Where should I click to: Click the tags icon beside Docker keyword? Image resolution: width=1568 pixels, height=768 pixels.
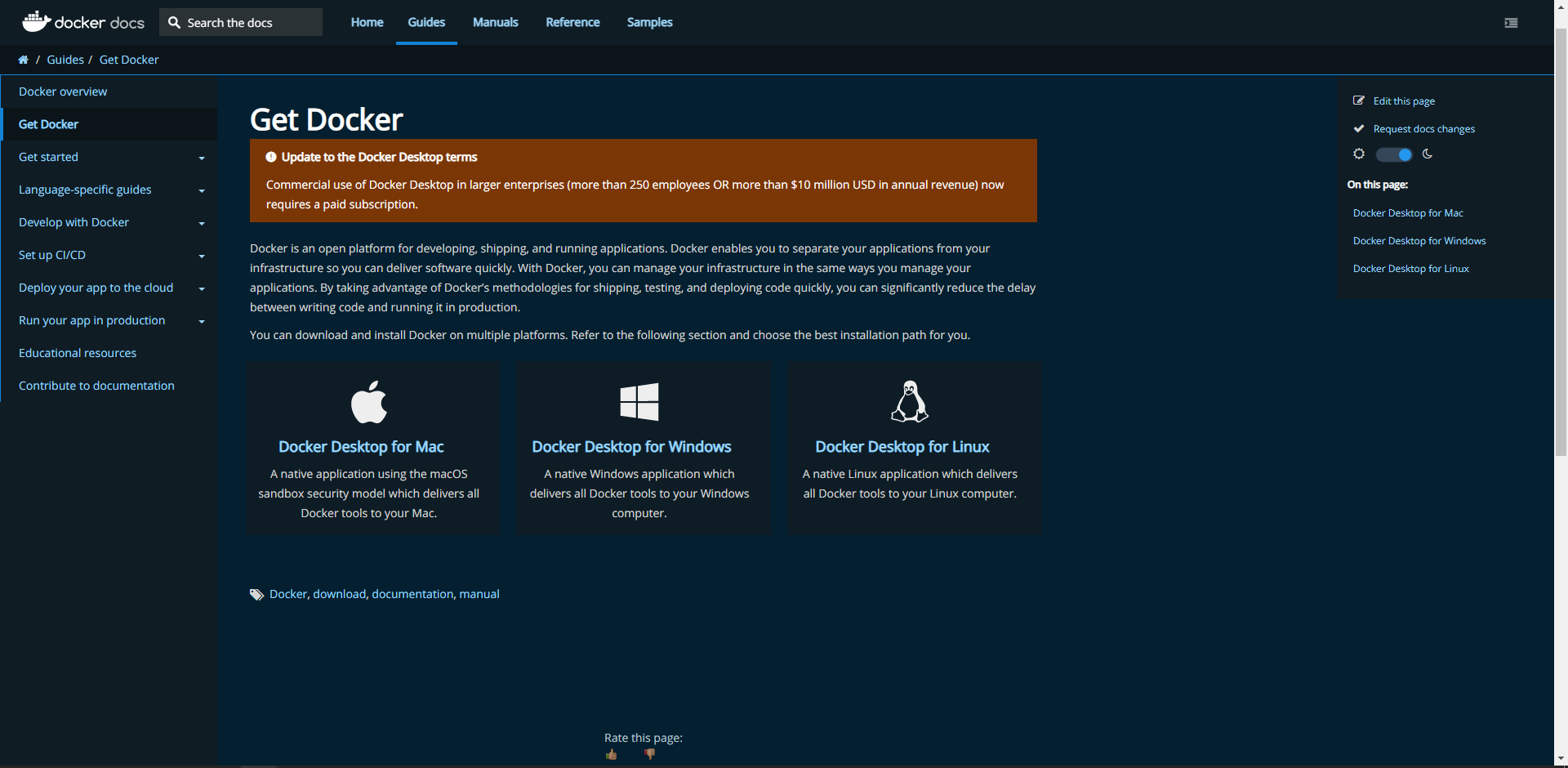tap(256, 595)
